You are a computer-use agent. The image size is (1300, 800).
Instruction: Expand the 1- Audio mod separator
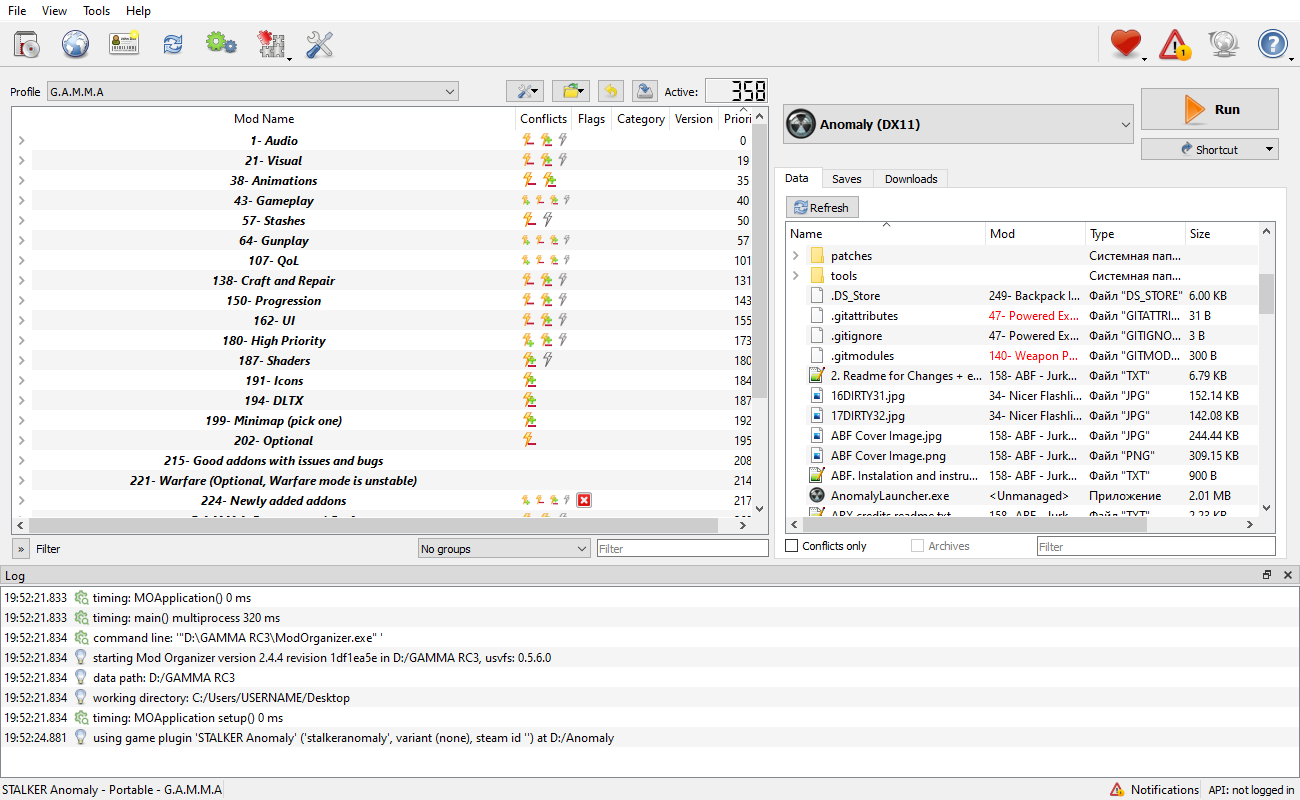click(x=21, y=141)
